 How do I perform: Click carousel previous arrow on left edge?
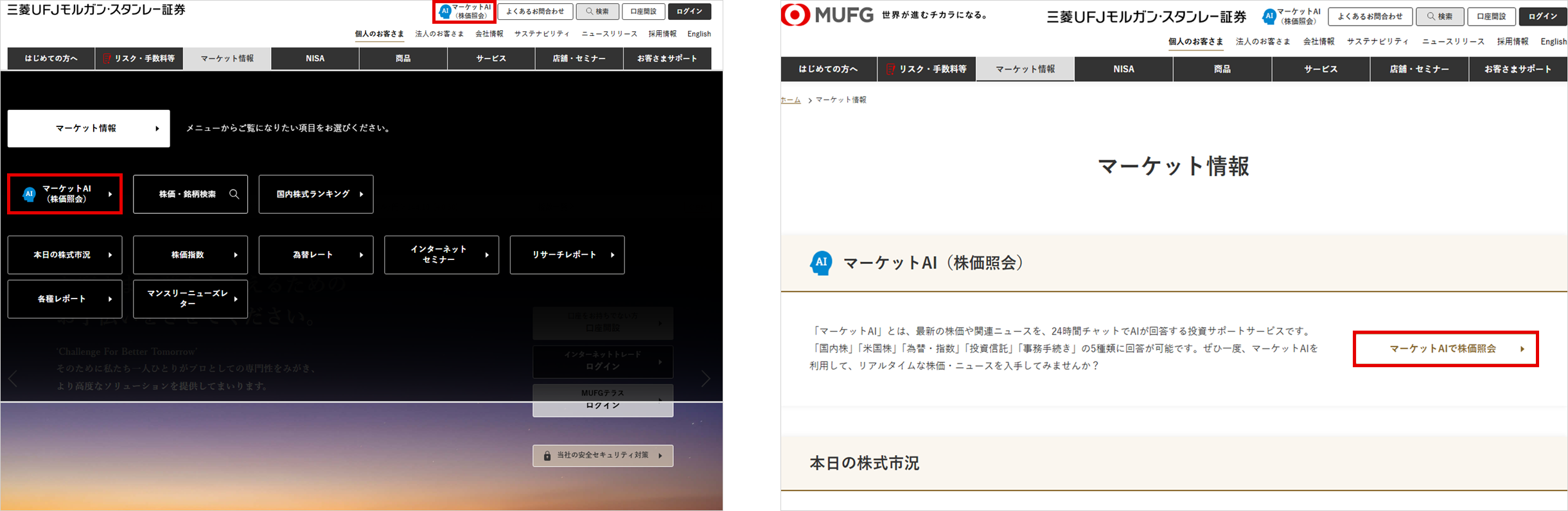[13, 379]
